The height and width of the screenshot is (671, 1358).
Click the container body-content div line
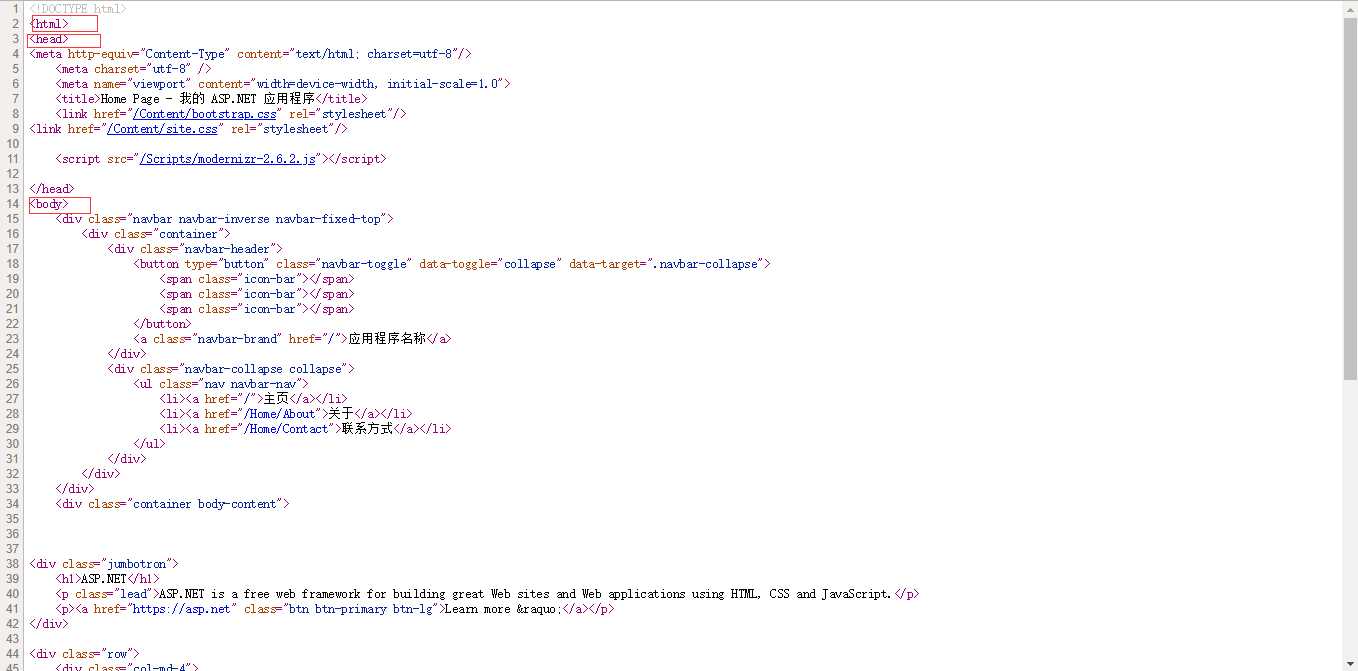point(173,504)
